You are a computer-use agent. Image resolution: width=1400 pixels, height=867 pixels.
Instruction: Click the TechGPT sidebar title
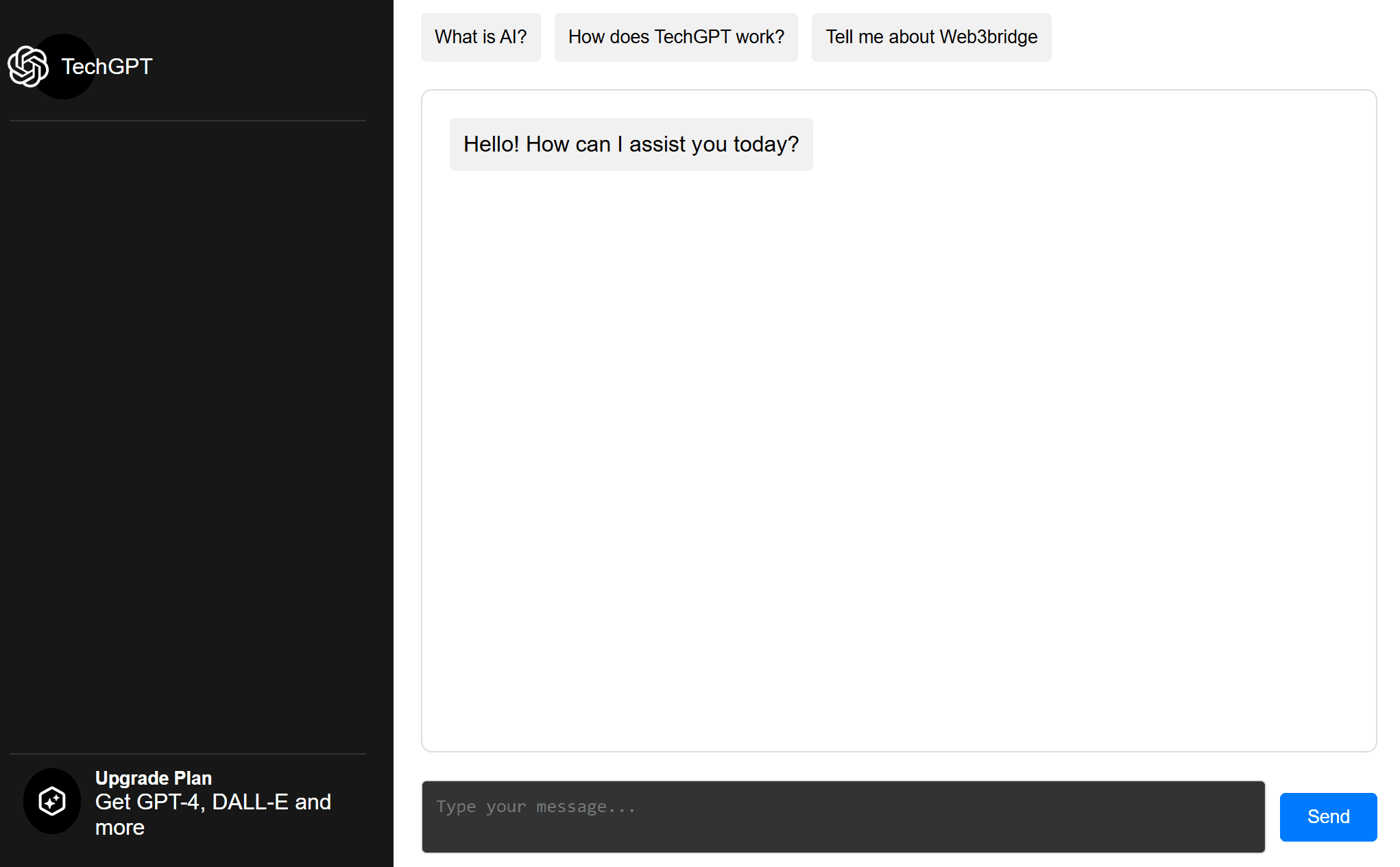click(x=107, y=67)
